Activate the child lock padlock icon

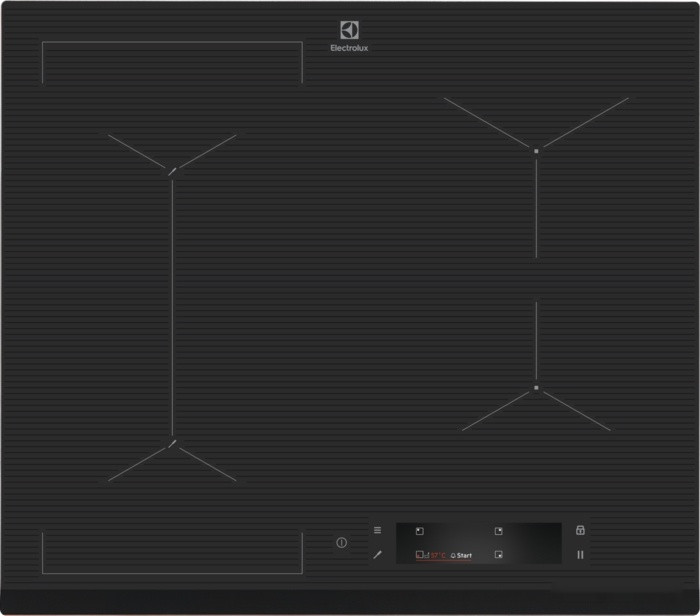pyautogui.click(x=580, y=530)
